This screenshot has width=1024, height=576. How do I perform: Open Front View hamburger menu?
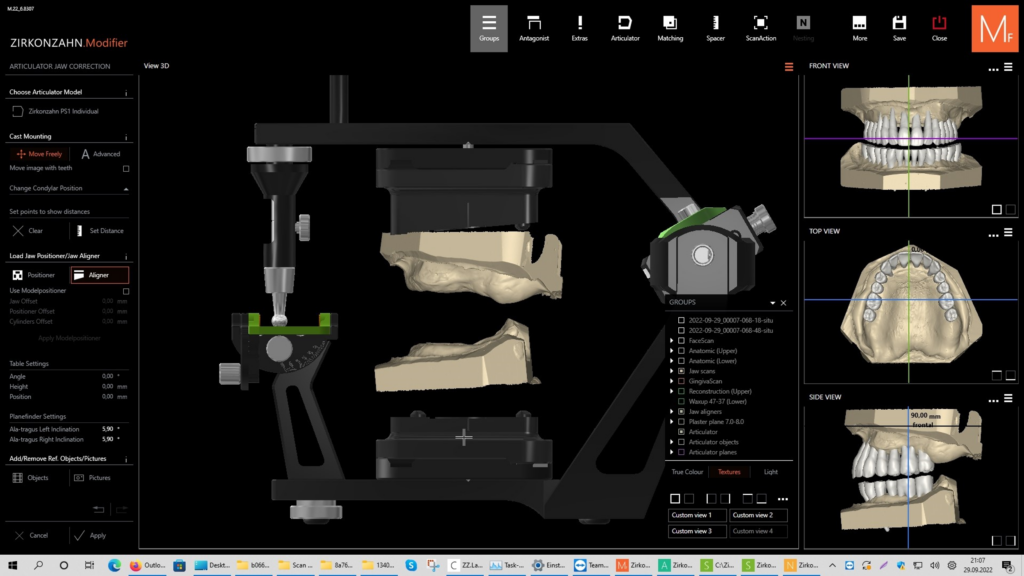1008,67
